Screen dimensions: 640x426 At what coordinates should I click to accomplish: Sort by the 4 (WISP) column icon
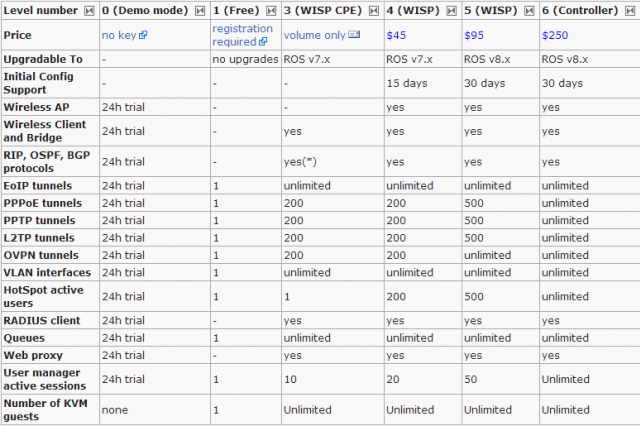451,11
